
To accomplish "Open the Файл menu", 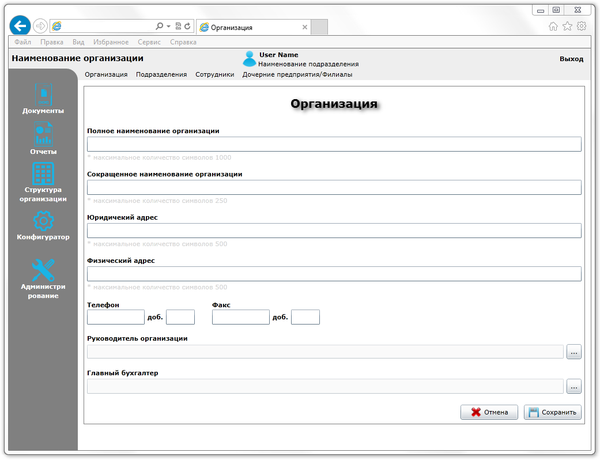I will (x=23, y=42).
